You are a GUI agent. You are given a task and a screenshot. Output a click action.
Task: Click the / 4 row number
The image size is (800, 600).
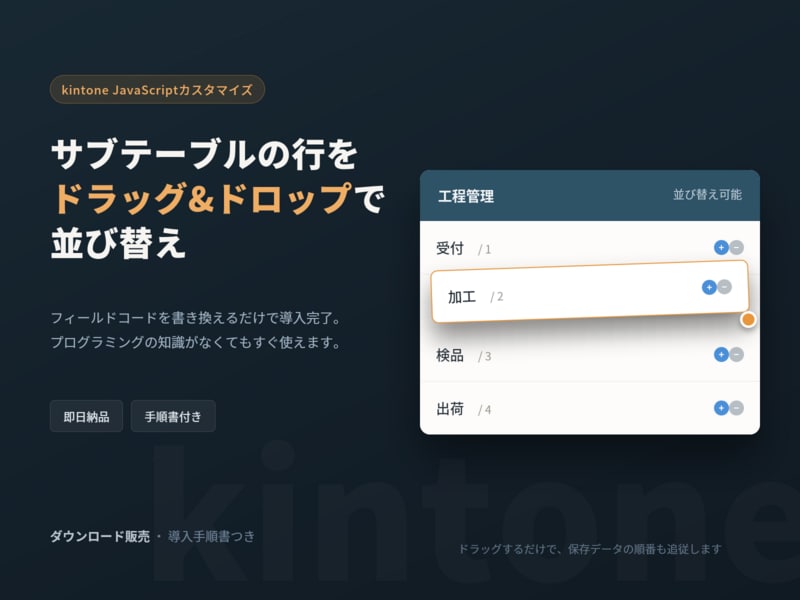484,410
